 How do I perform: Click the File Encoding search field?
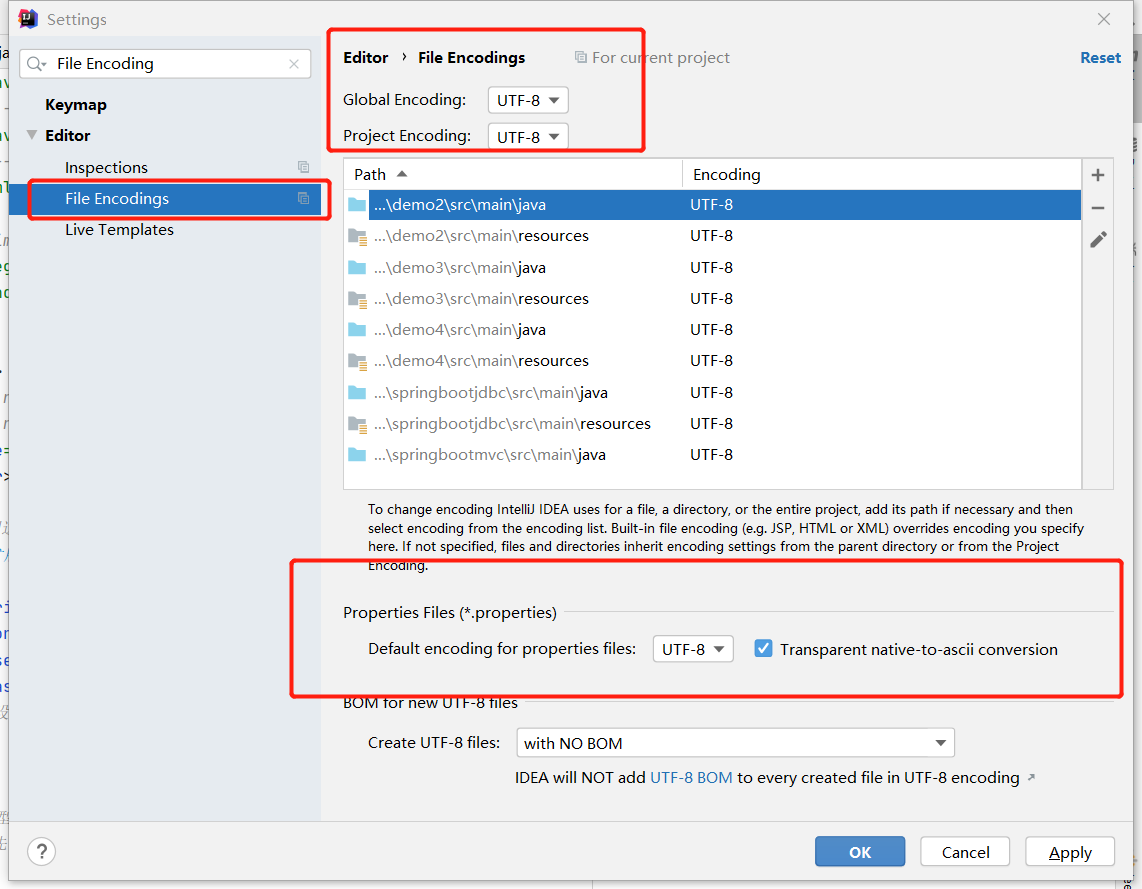[165, 64]
